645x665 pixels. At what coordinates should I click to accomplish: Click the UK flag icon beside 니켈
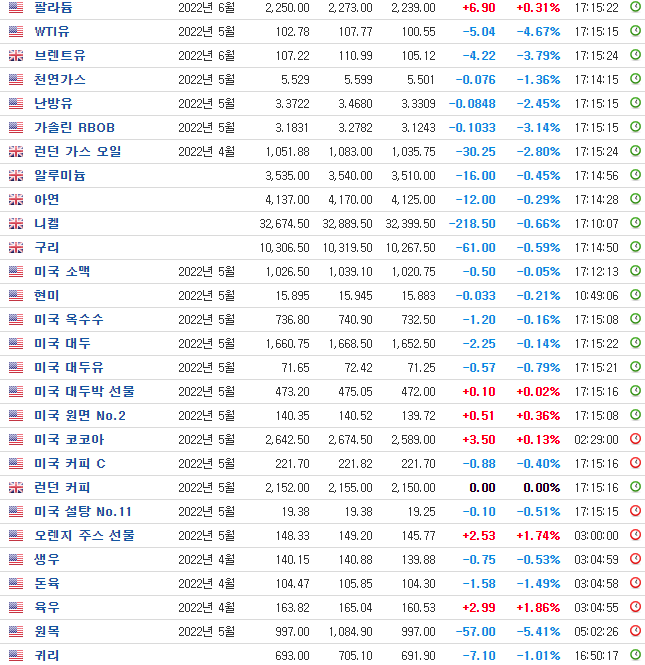click(16, 223)
